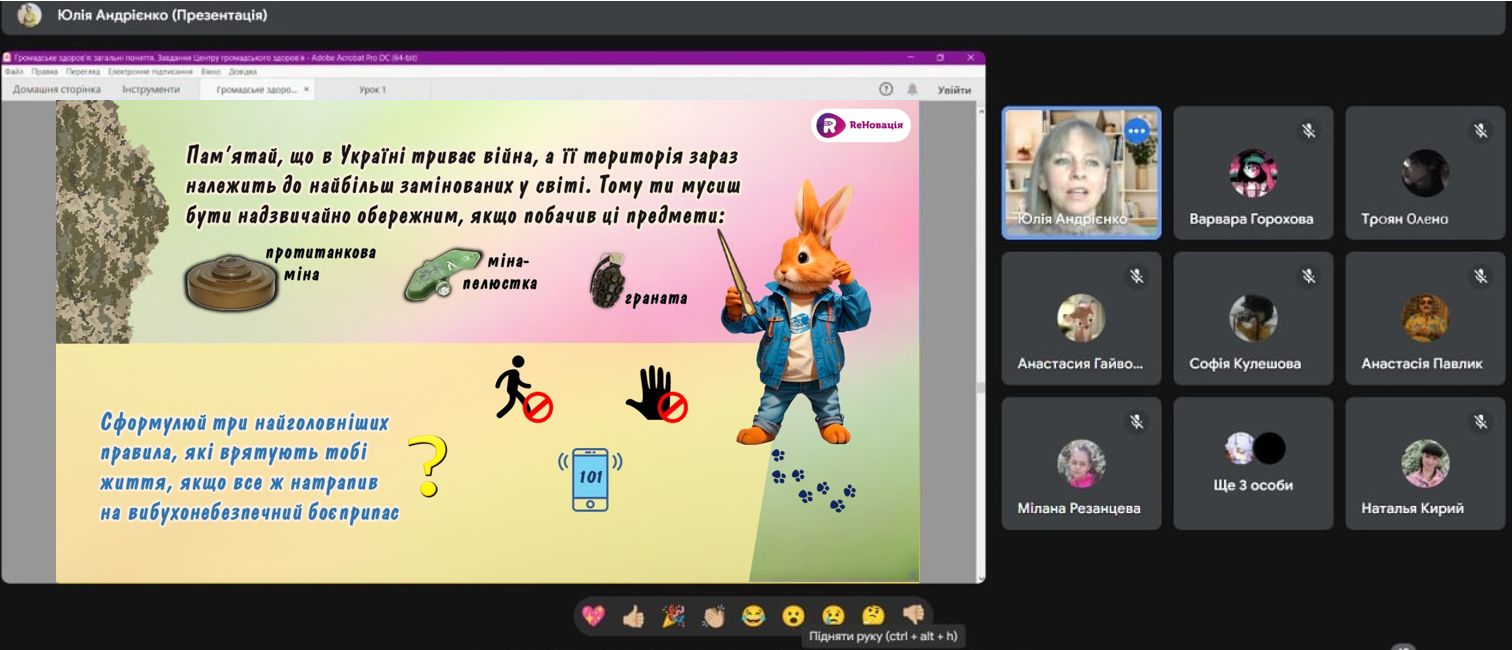Switch to the Урок 1 tab in Acrobat
Viewport: 1512px width, 650px height.
[372, 90]
